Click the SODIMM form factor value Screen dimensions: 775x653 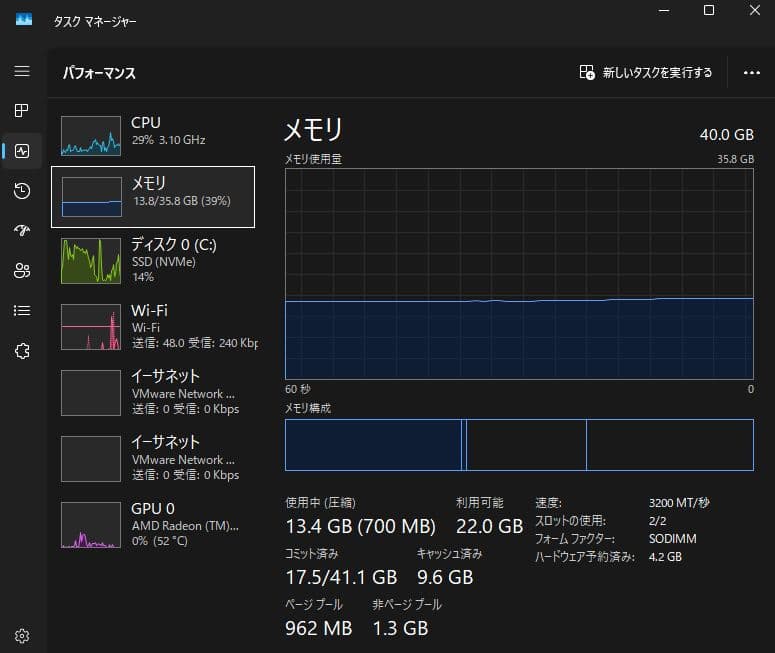[673, 538]
